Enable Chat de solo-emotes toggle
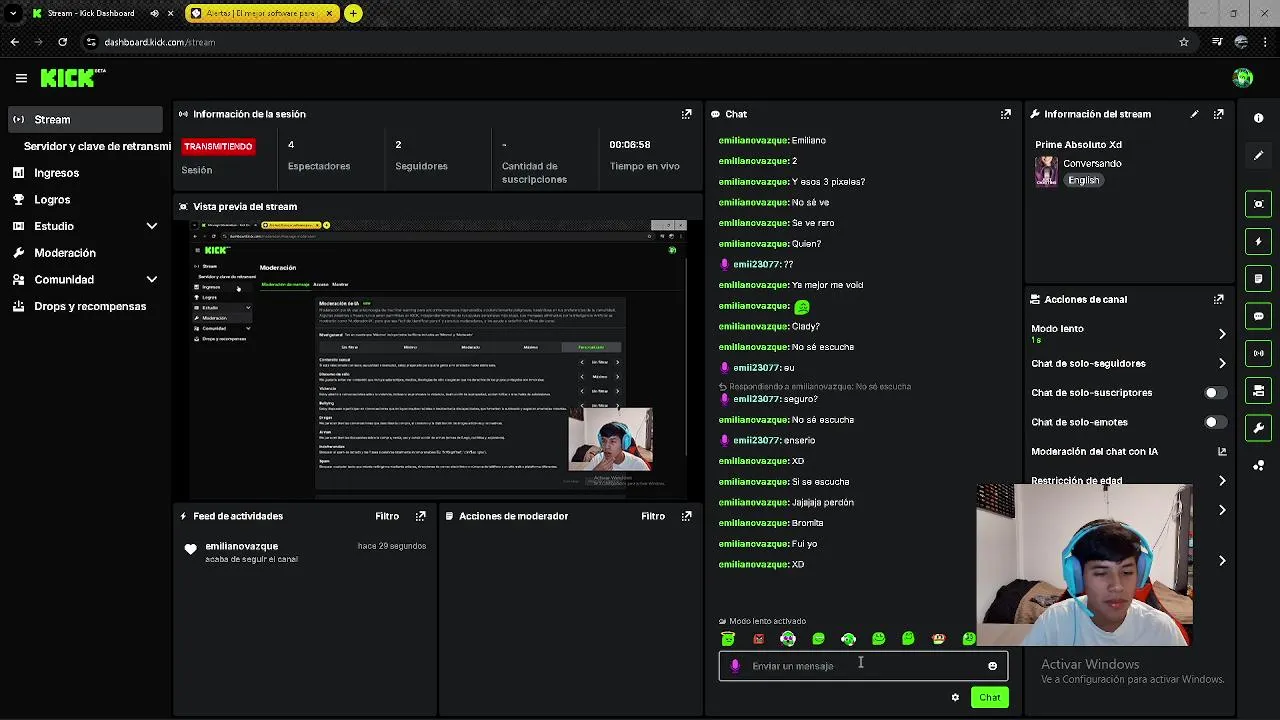Viewport: 1280px width, 720px height. click(x=1214, y=422)
